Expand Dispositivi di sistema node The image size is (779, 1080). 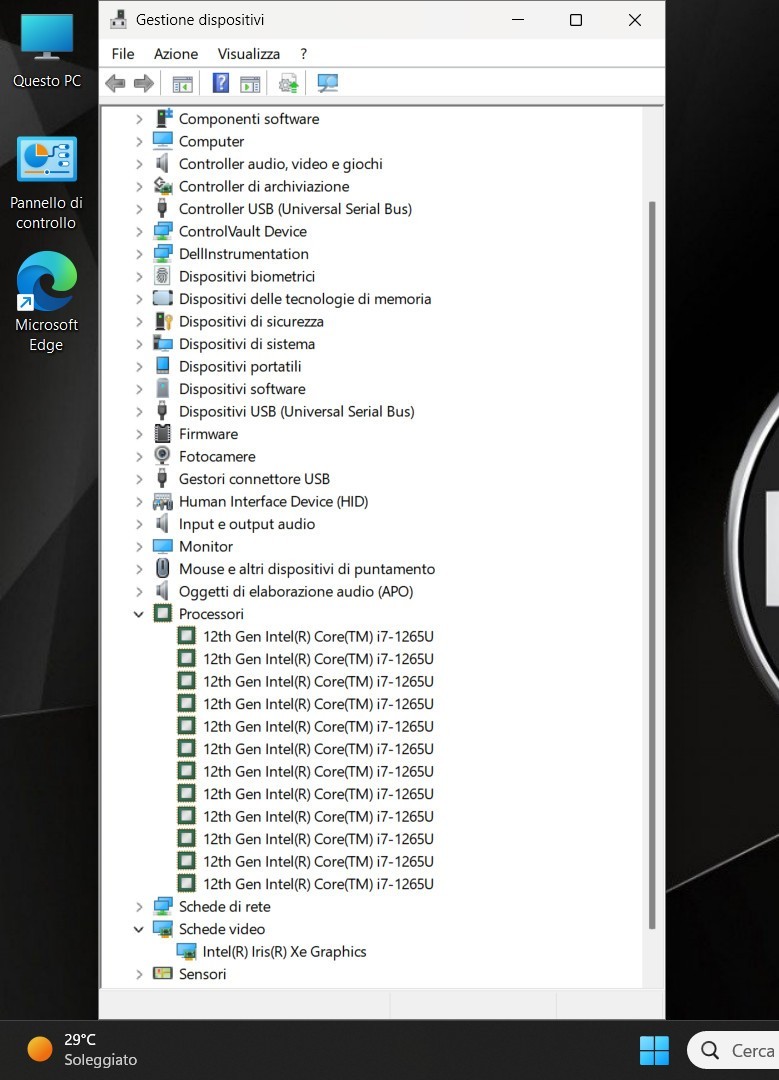click(x=139, y=344)
